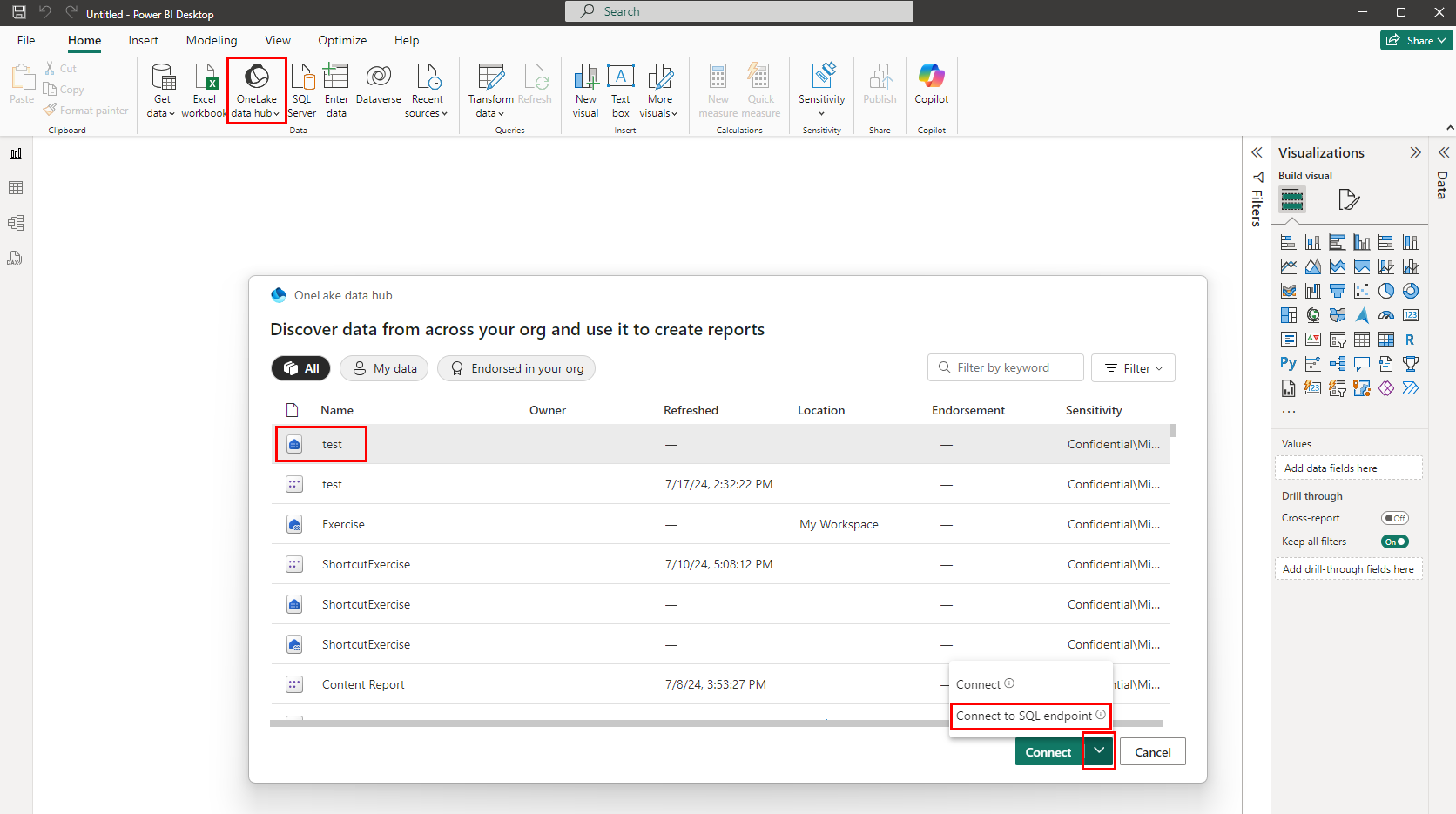Click the Filter by keyword search field

tap(1005, 367)
